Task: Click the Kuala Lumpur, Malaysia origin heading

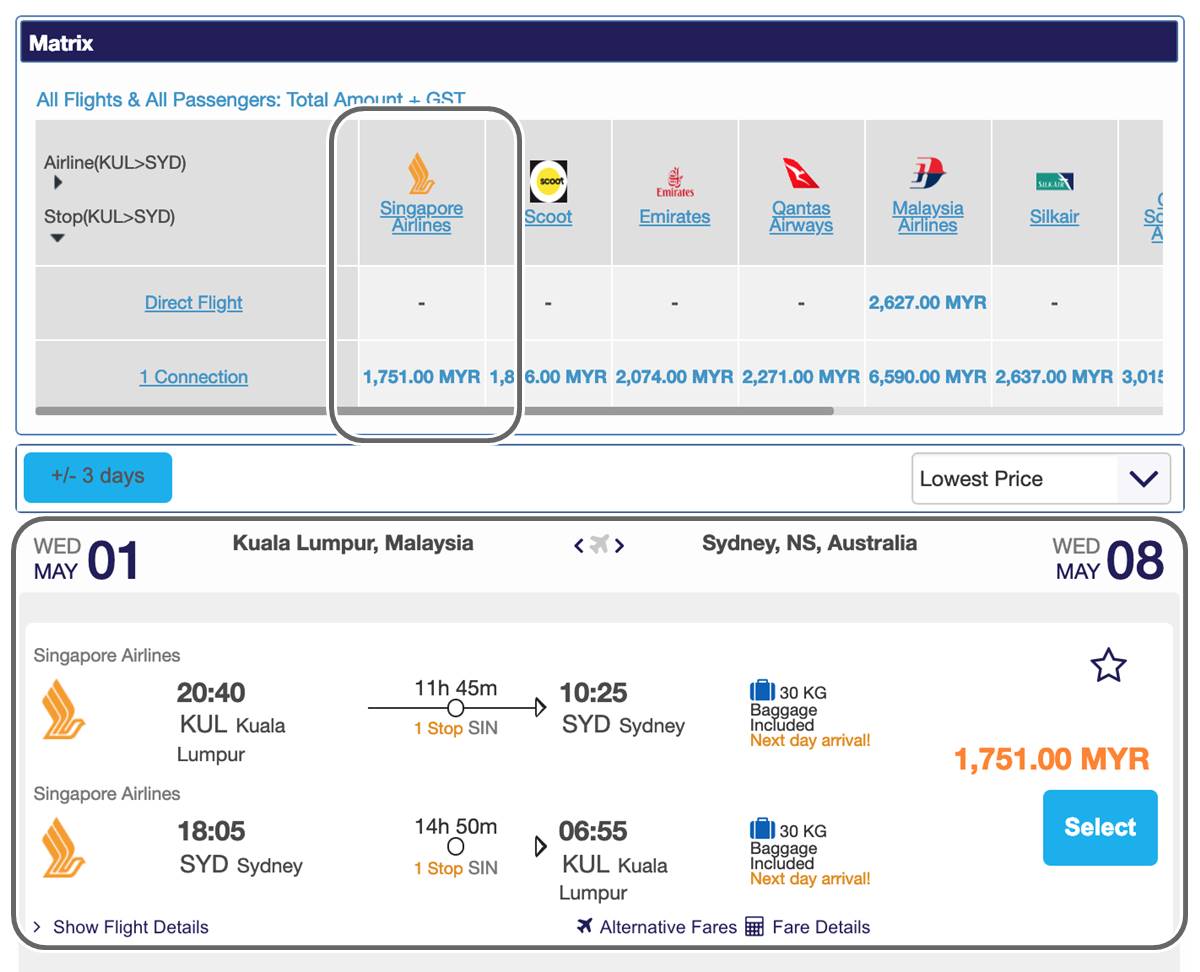Action: tap(353, 544)
